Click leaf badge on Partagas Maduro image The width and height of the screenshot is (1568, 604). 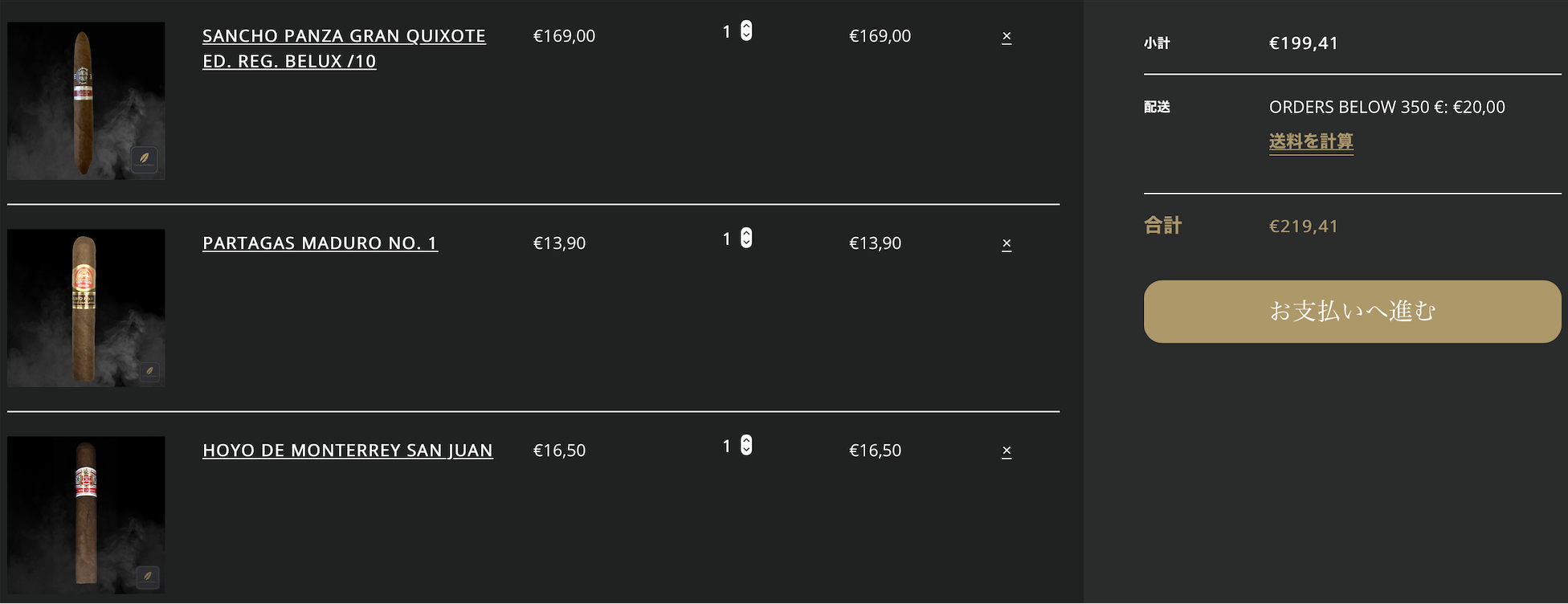[x=149, y=371]
